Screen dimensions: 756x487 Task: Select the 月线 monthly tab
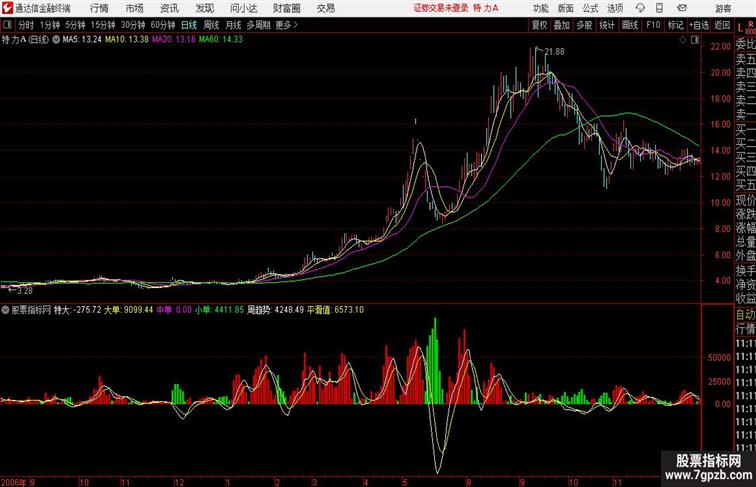click(x=233, y=25)
